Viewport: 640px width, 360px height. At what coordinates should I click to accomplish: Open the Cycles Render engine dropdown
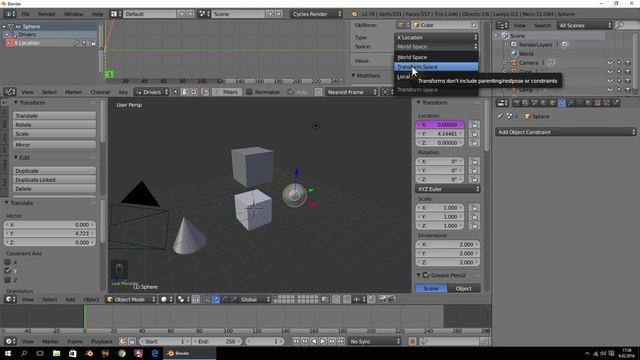(x=316, y=14)
